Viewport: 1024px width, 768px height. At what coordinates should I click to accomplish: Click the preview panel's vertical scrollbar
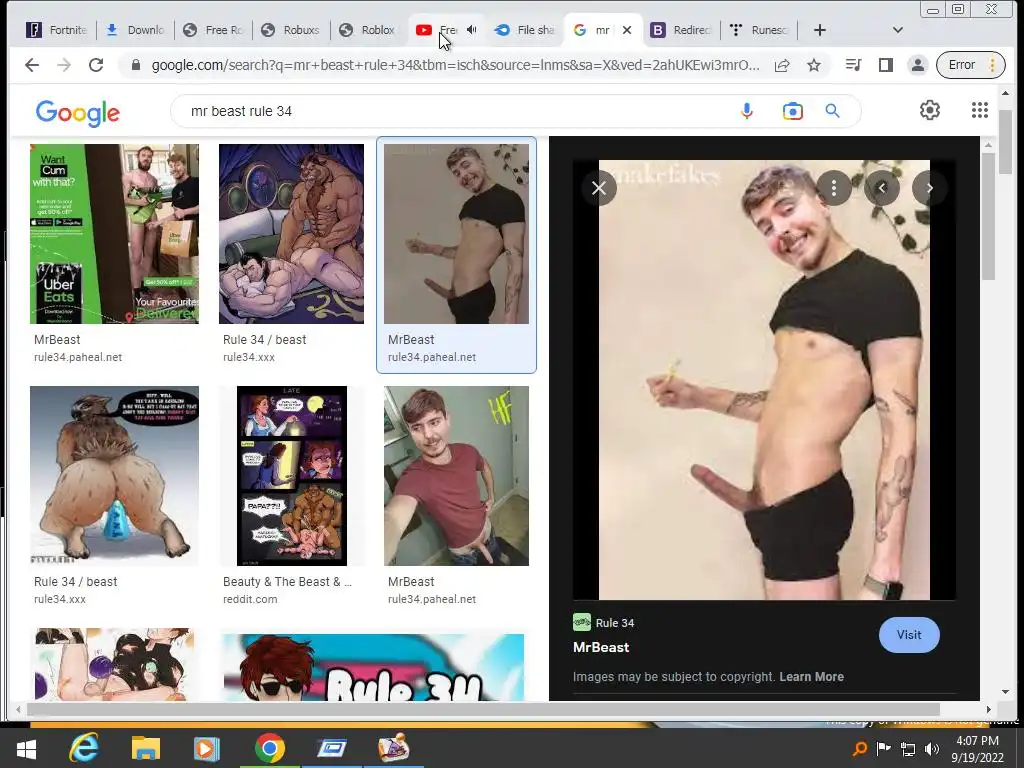tap(988, 217)
